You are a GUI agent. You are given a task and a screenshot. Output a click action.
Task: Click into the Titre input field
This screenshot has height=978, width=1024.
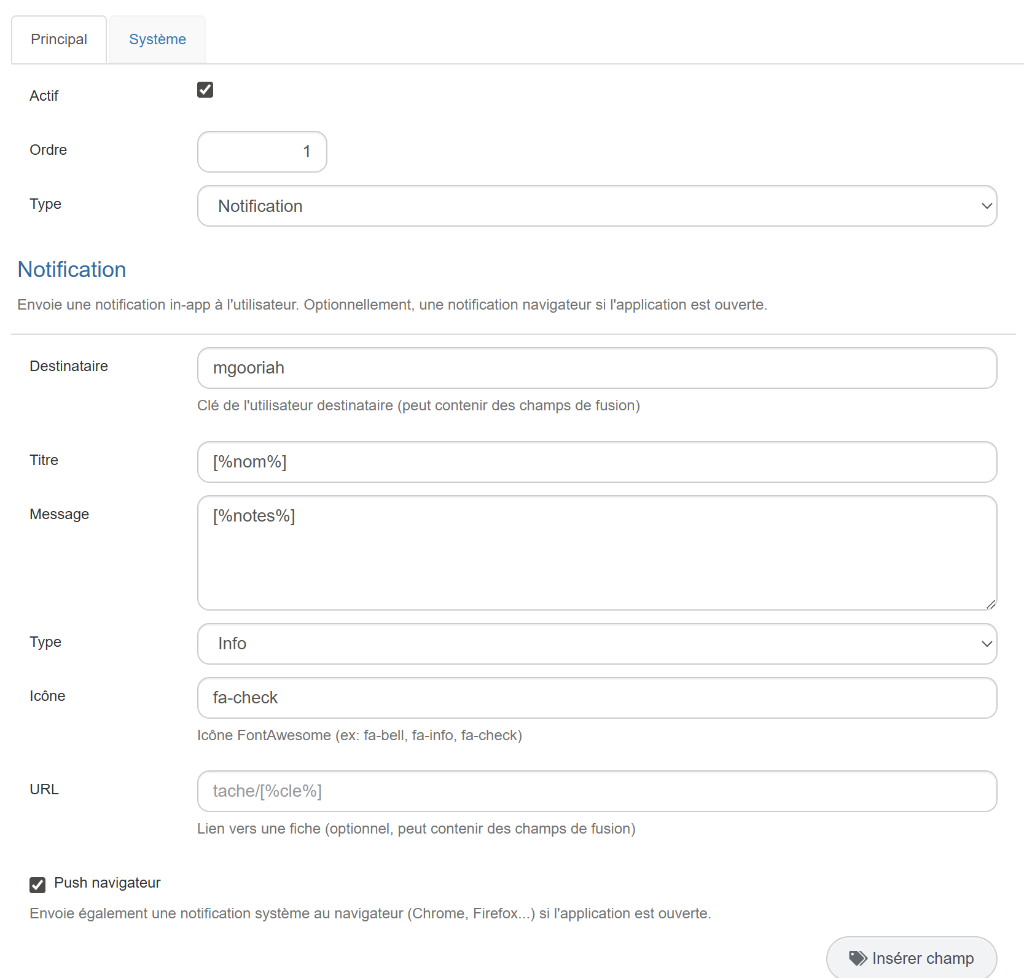tap(596, 462)
